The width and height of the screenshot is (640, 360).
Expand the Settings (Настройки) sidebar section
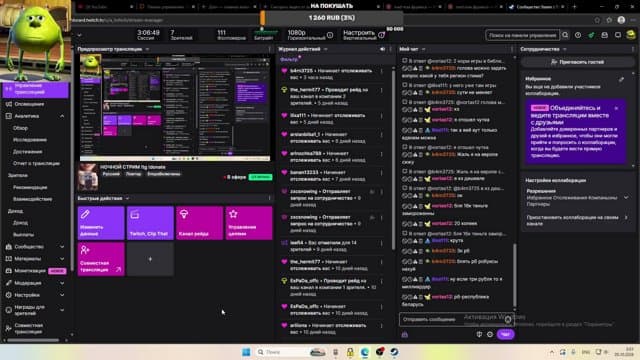[x=62, y=295]
